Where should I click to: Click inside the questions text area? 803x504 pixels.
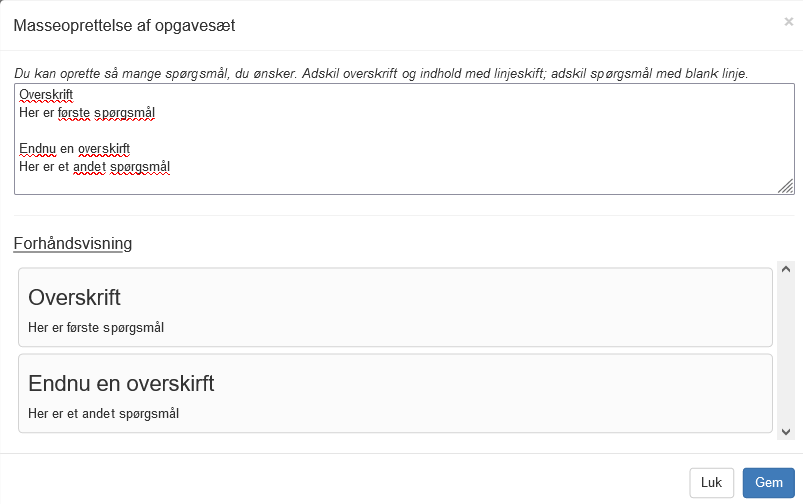(405, 139)
